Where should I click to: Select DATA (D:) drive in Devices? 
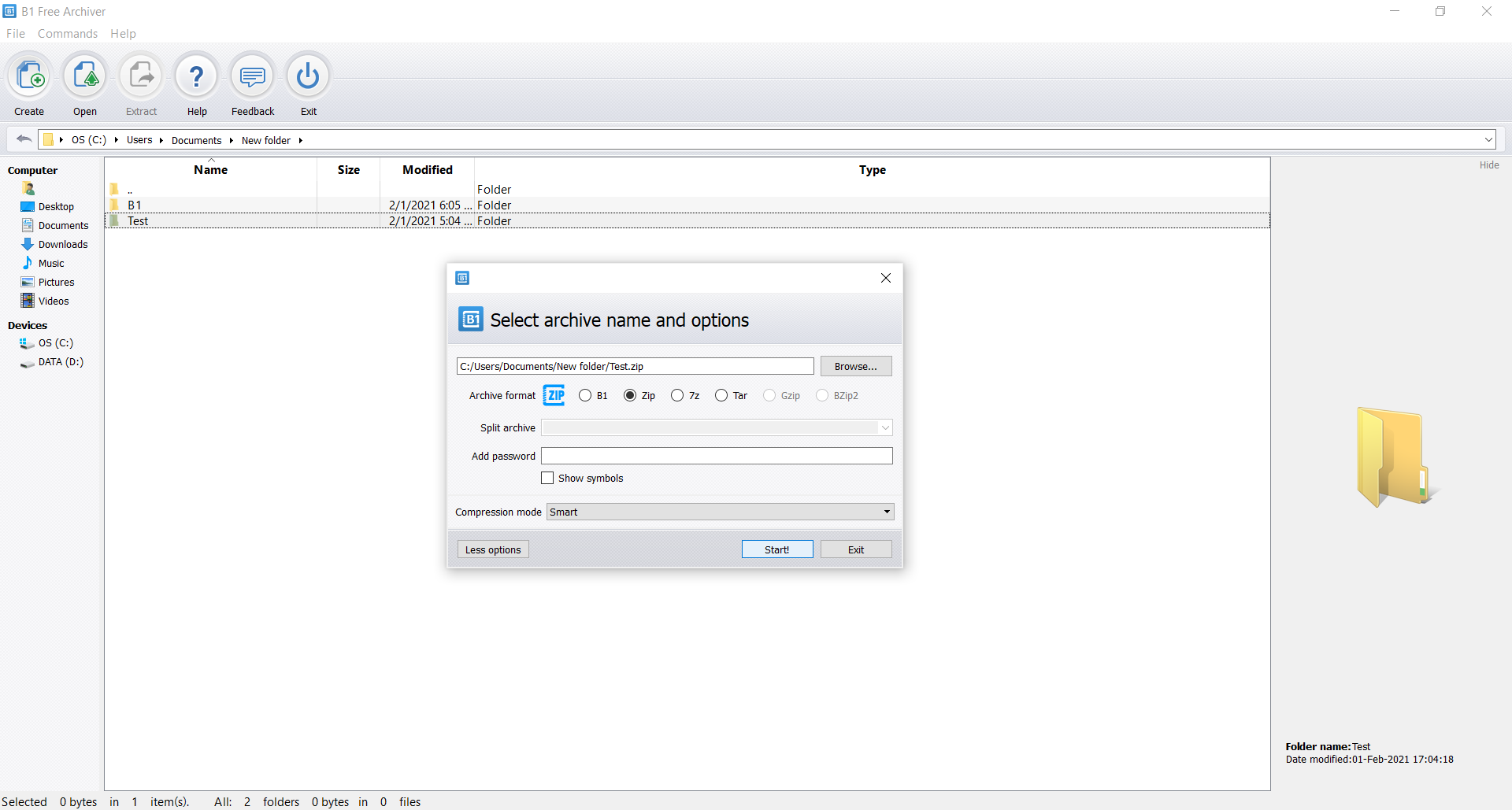[x=61, y=362]
